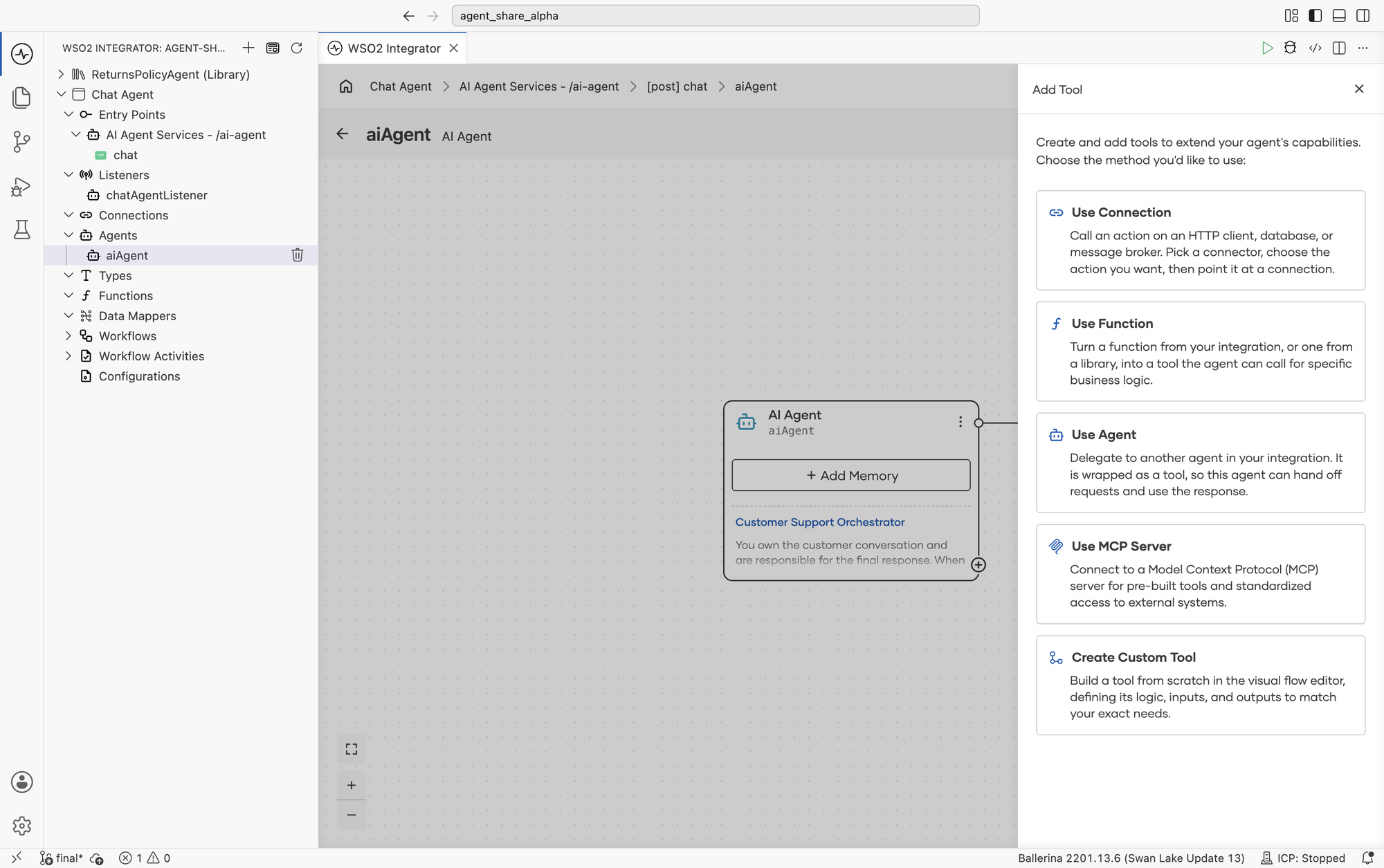
Task: Click the Add Memory button
Action: click(851, 475)
